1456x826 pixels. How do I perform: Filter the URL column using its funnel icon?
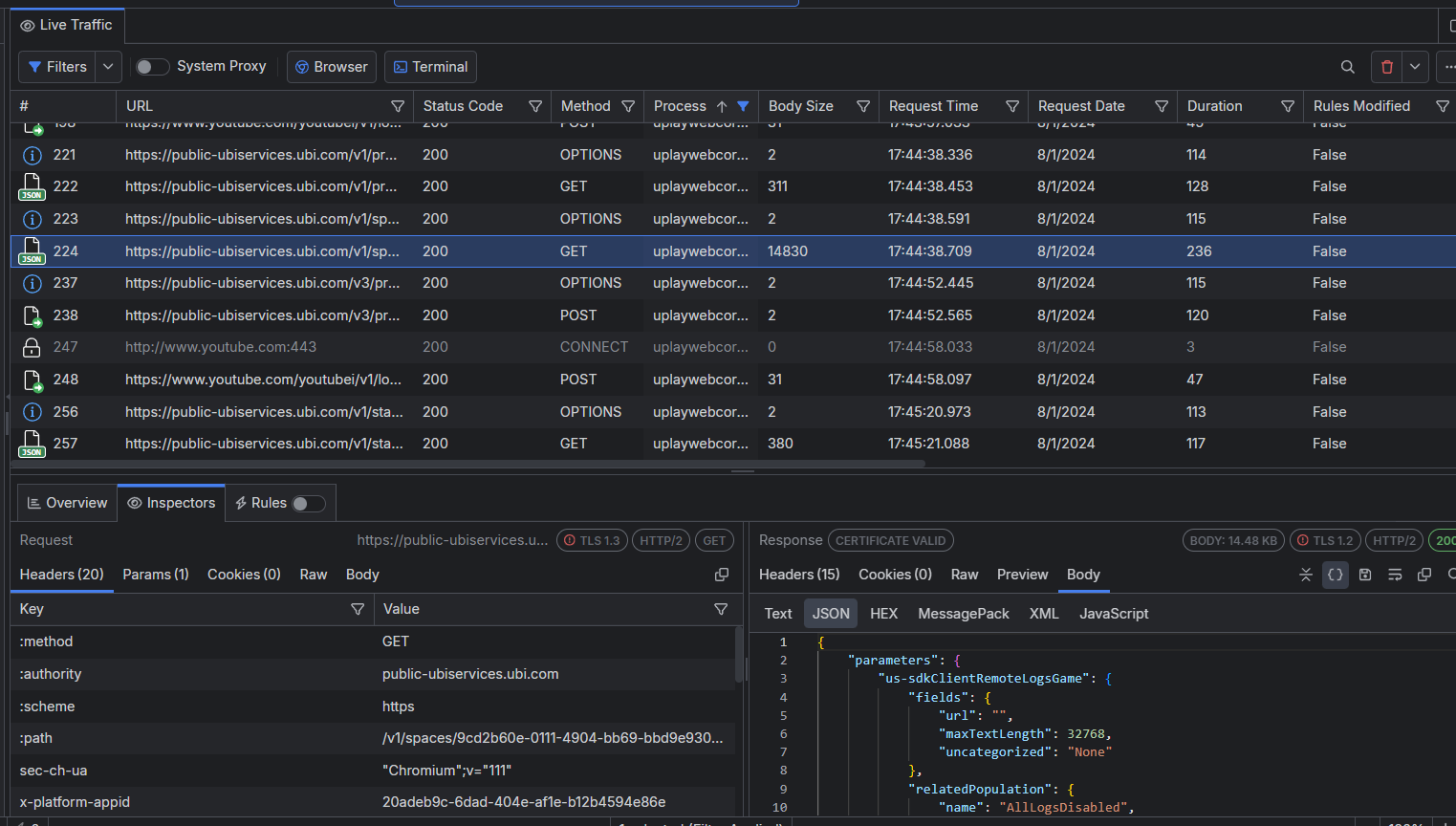click(x=398, y=106)
